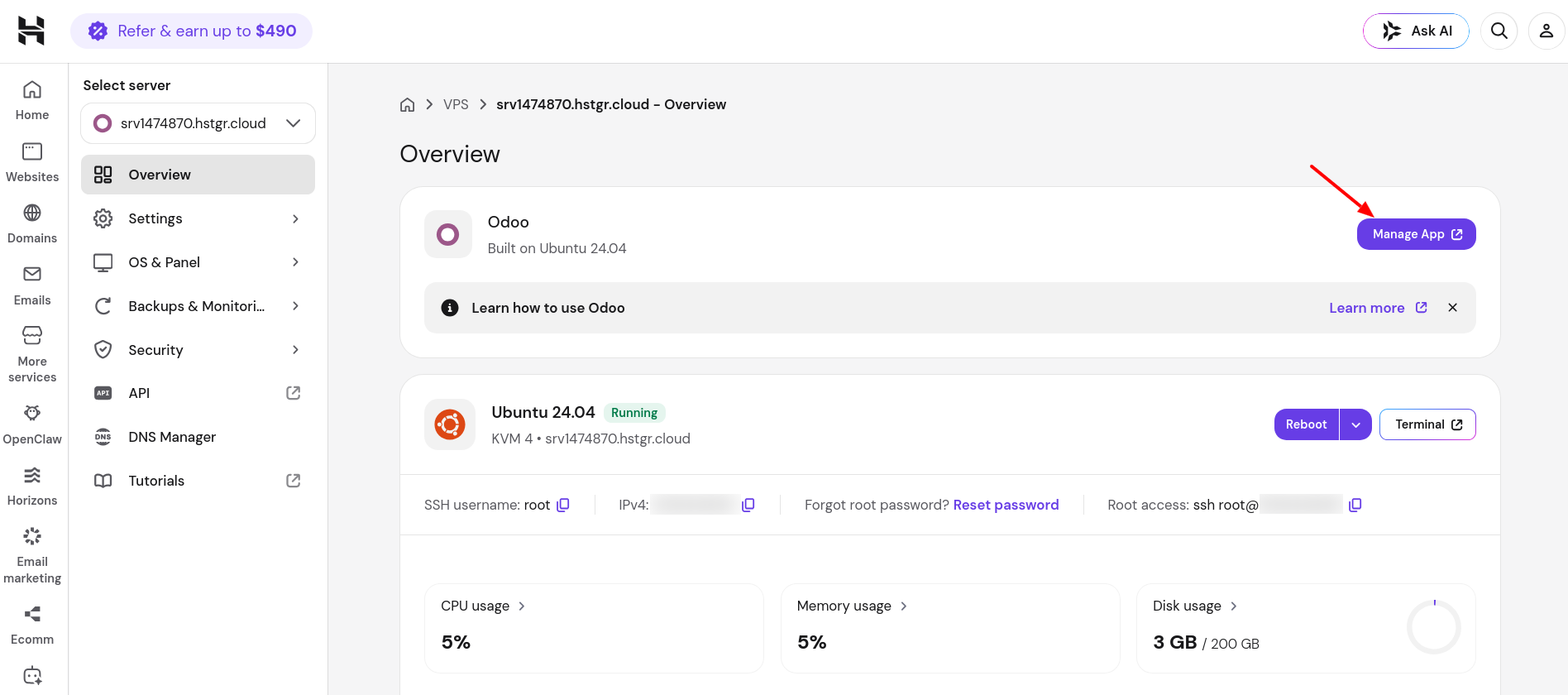Image resolution: width=1568 pixels, height=695 pixels.
Task: Open the Home sidebar icon
Action: (x=32, y=101)
